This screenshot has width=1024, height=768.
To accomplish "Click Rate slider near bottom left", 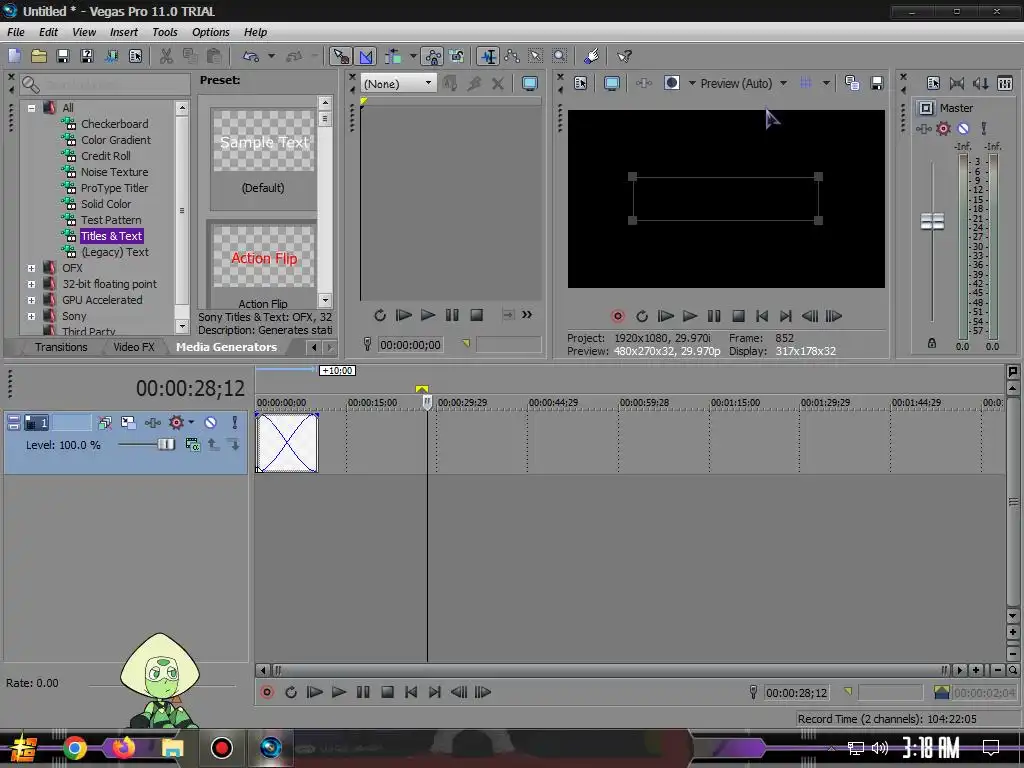I will [x=162, y=685].
